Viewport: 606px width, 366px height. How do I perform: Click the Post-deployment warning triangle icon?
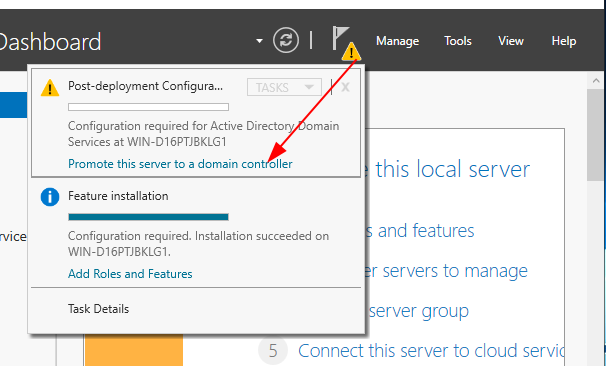(x=50, y=88)
